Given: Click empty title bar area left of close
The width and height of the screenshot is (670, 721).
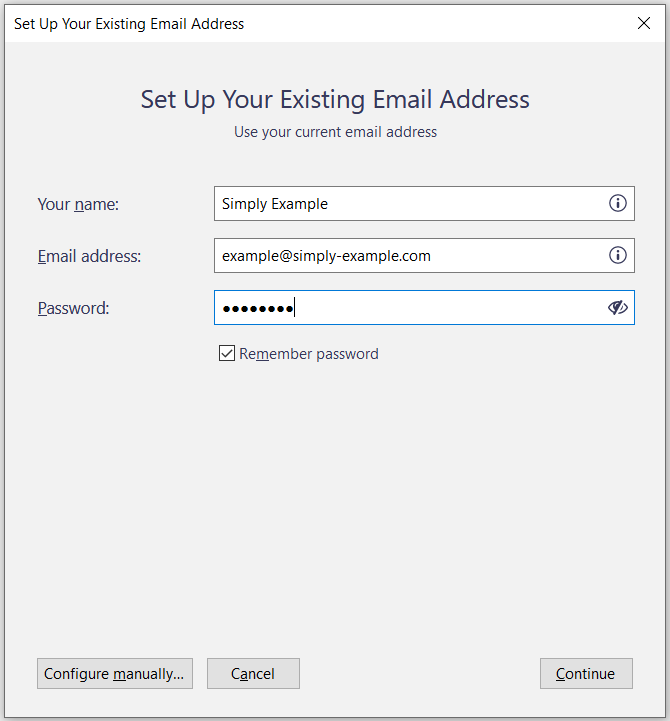Looking at the screenshot, I should pyautogui.click(x=450, y=23).
